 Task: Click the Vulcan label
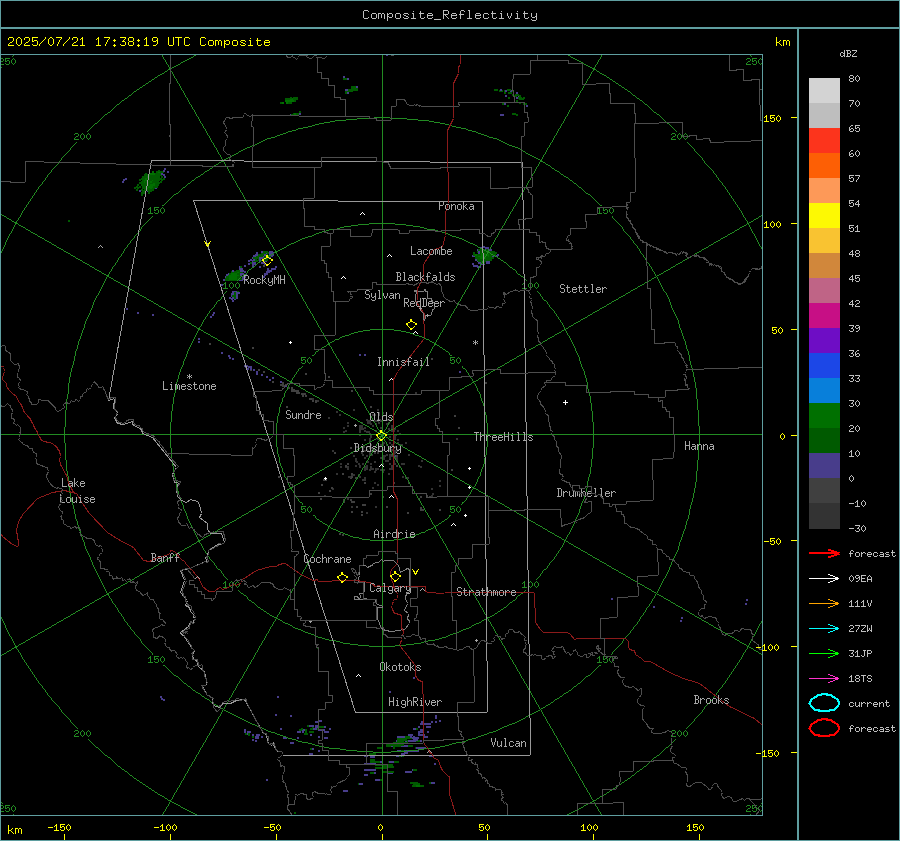coord(508,743)
